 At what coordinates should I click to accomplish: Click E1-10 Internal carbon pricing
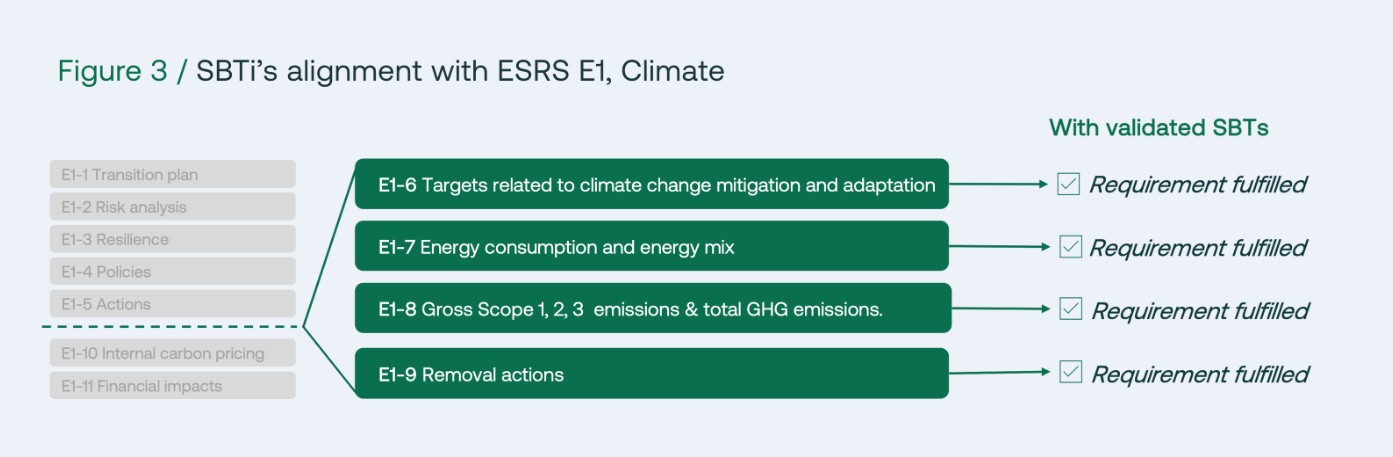click(173, 353)
